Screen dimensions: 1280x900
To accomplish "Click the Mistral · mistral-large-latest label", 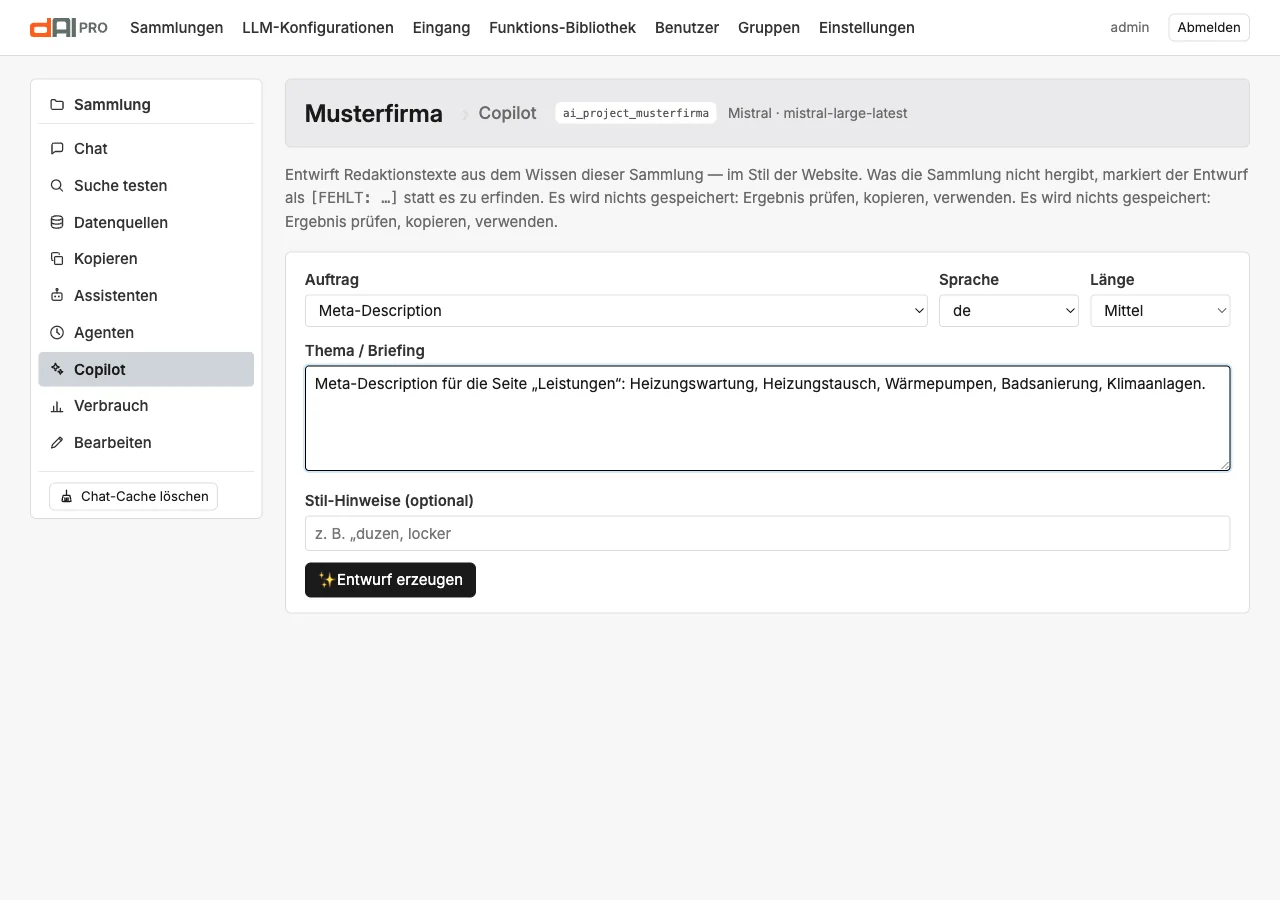I will pos(818,113).
